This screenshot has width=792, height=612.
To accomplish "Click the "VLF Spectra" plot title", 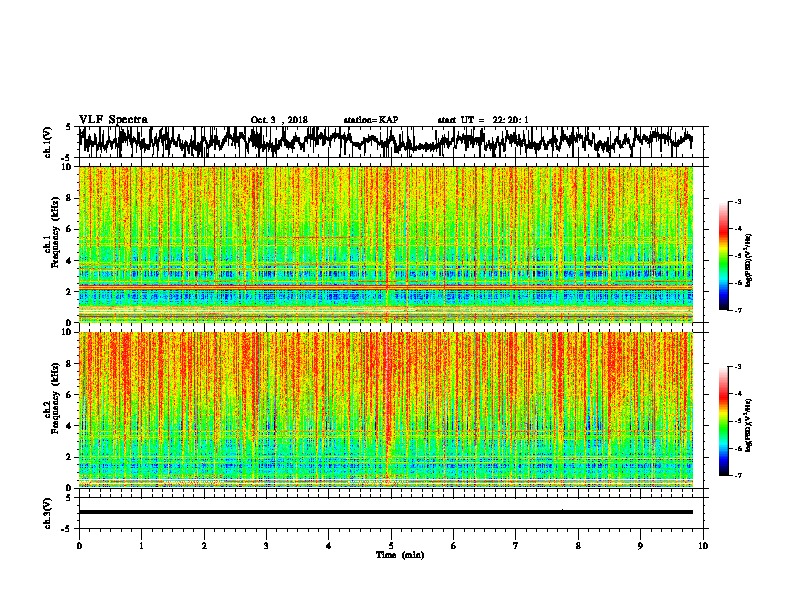I will 113,120.
